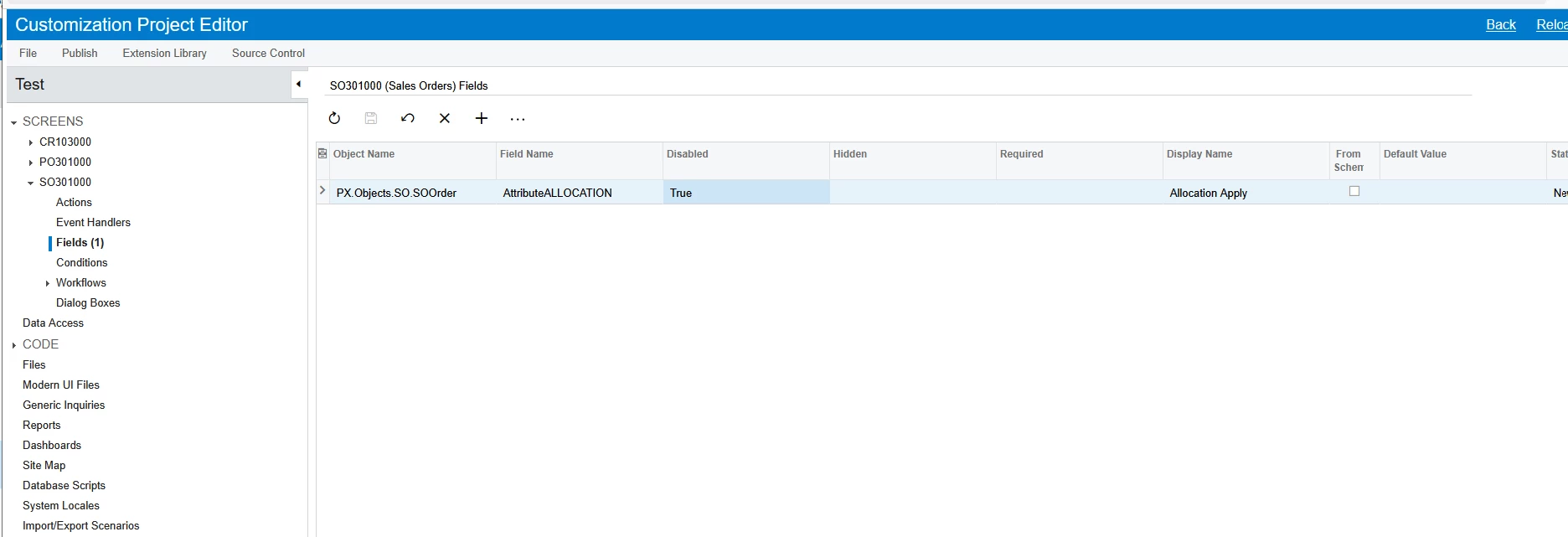The width and height of the screenshot is (1568, 537).
Task: Open Data Access section
Action: pos(53,323)
